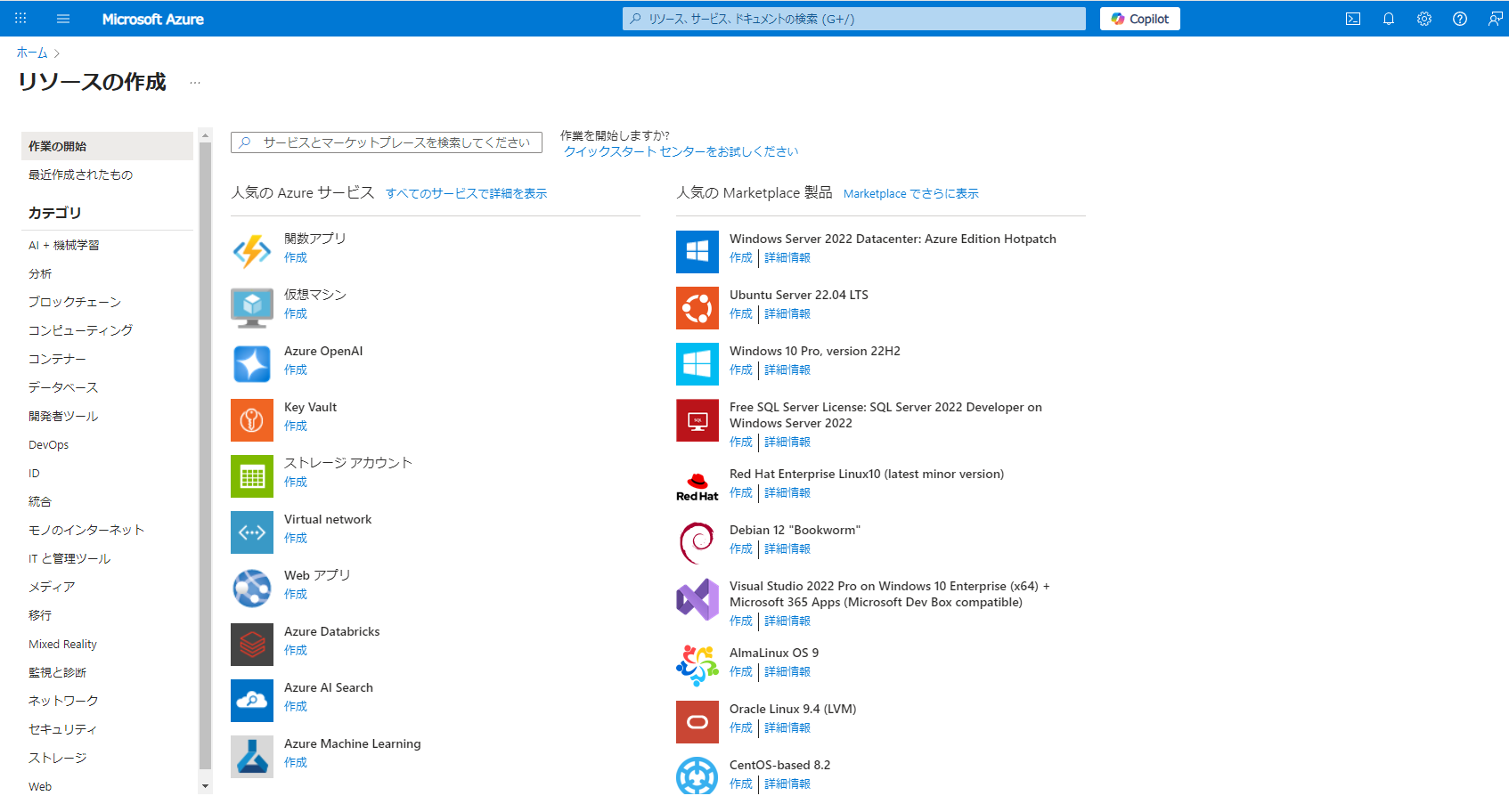Click the Azure Machine Learning icon
1509x812 pixels.
(252, 757)
